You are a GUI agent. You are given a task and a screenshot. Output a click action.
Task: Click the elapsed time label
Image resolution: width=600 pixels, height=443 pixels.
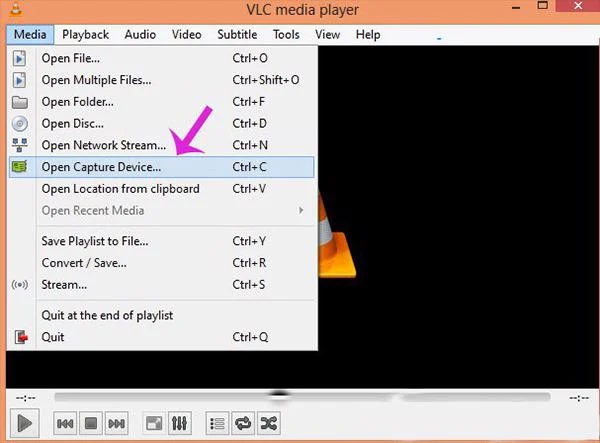(26, 398)
